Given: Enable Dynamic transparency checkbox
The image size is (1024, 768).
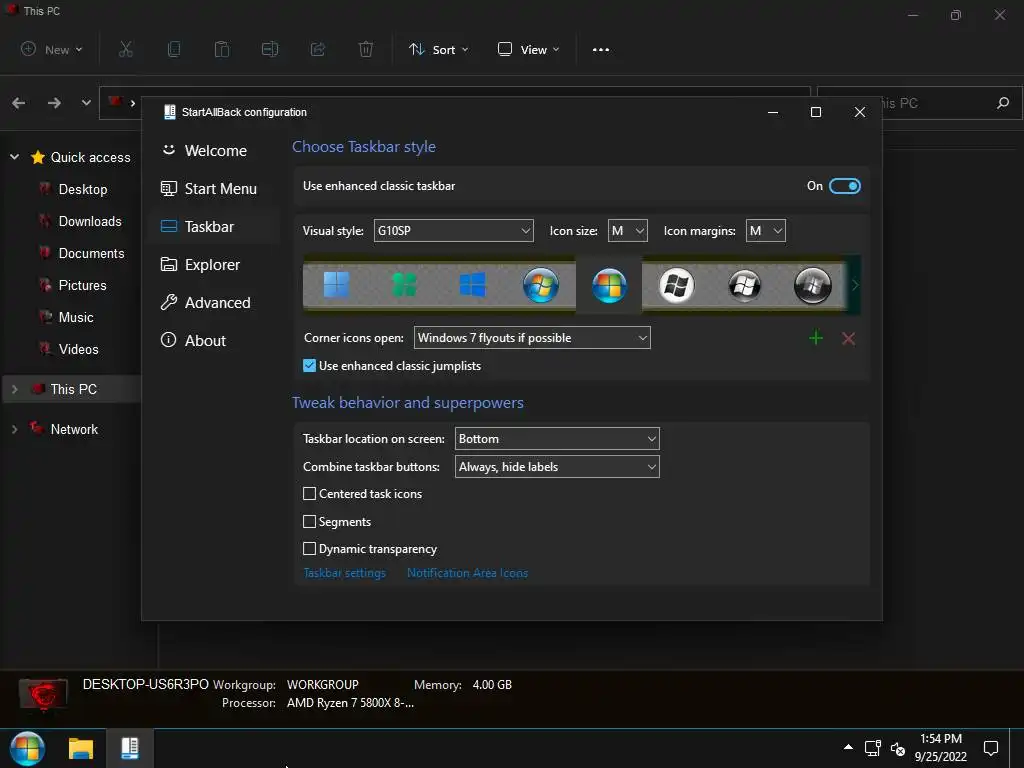Looking at the screenshot, I should 310,549.
